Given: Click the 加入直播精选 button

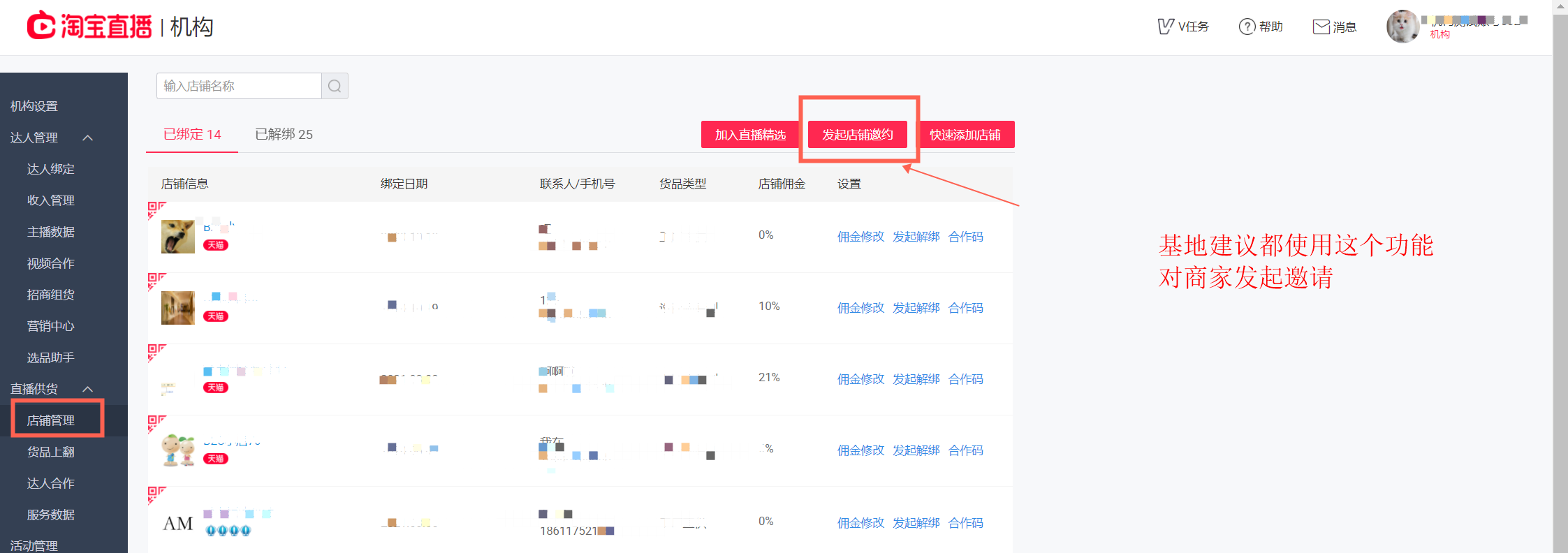Looking at the screenshot, I should point(750,135).
